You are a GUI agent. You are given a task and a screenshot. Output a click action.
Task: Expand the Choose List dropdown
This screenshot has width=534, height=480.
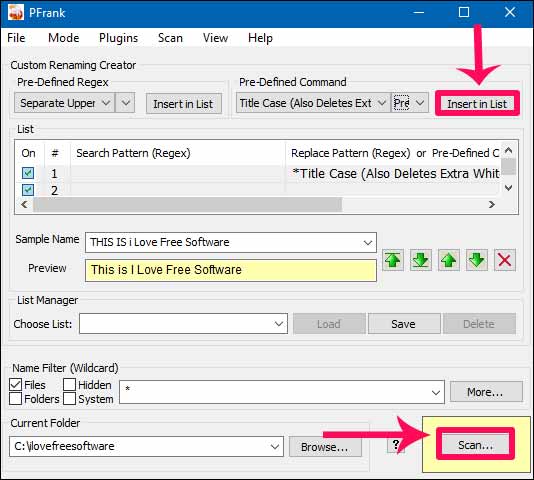279,324
